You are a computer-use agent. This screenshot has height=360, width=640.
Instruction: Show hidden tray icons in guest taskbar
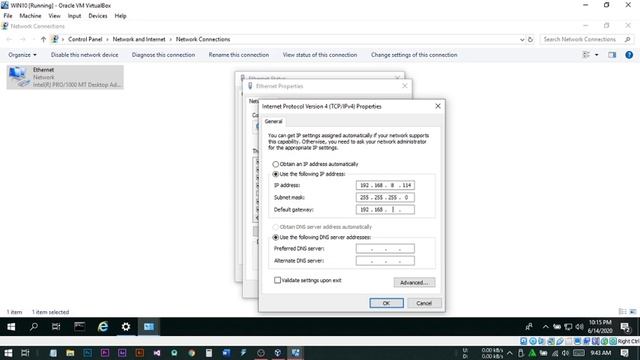tap(545, 327)
